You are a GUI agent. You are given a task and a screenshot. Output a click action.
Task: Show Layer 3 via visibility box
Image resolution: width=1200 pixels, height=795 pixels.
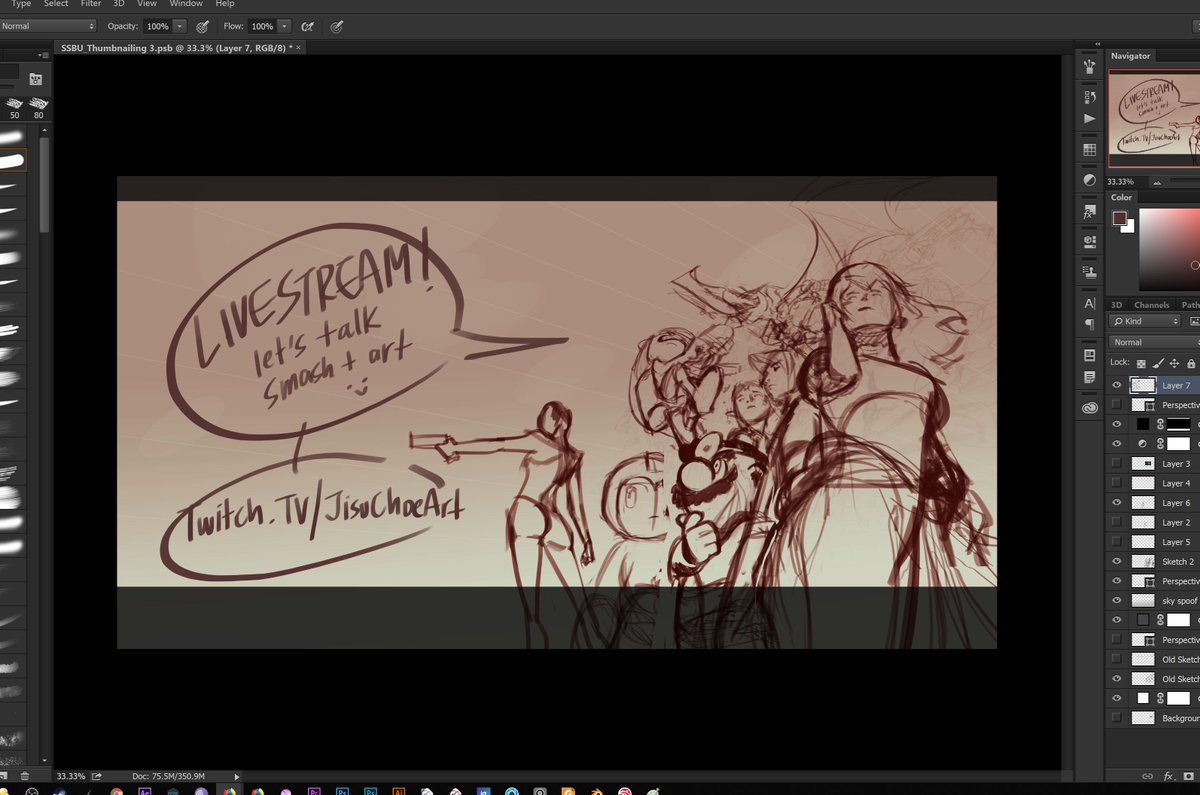point(1117,463)
